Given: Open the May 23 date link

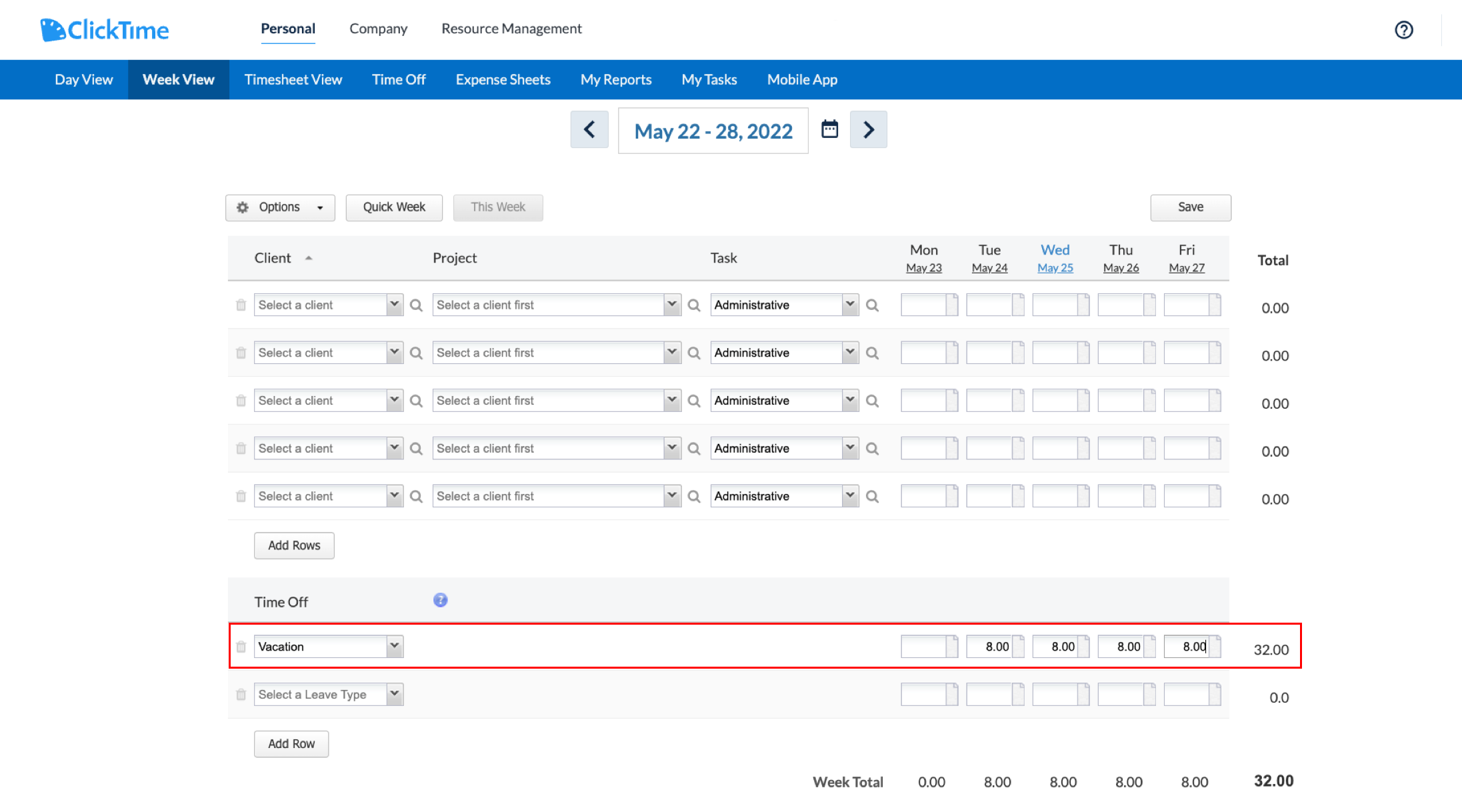Looking at the screenshot, I should (x=924, y=268).
